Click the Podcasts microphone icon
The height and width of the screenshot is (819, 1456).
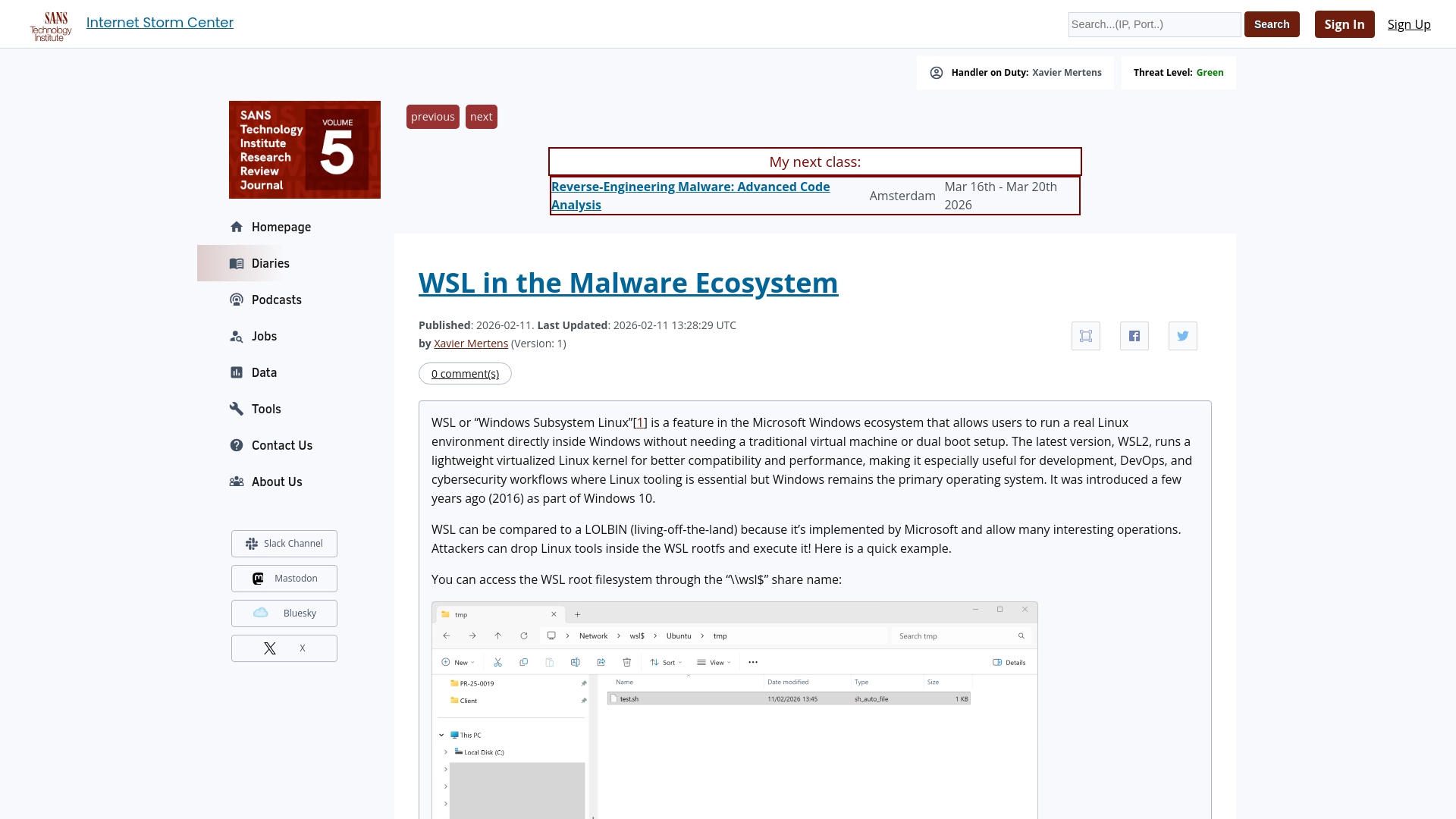[236, 300]
